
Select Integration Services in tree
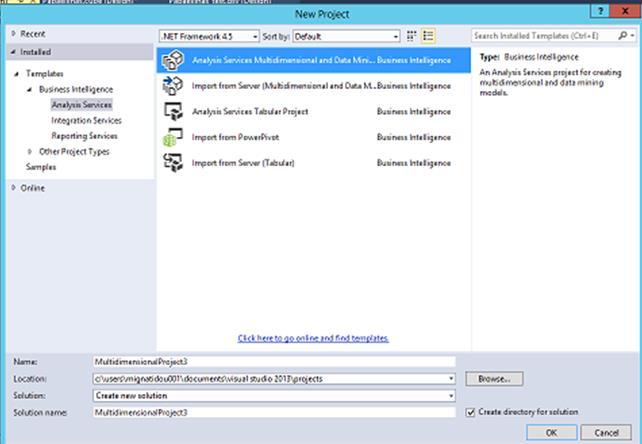point(86,120)
